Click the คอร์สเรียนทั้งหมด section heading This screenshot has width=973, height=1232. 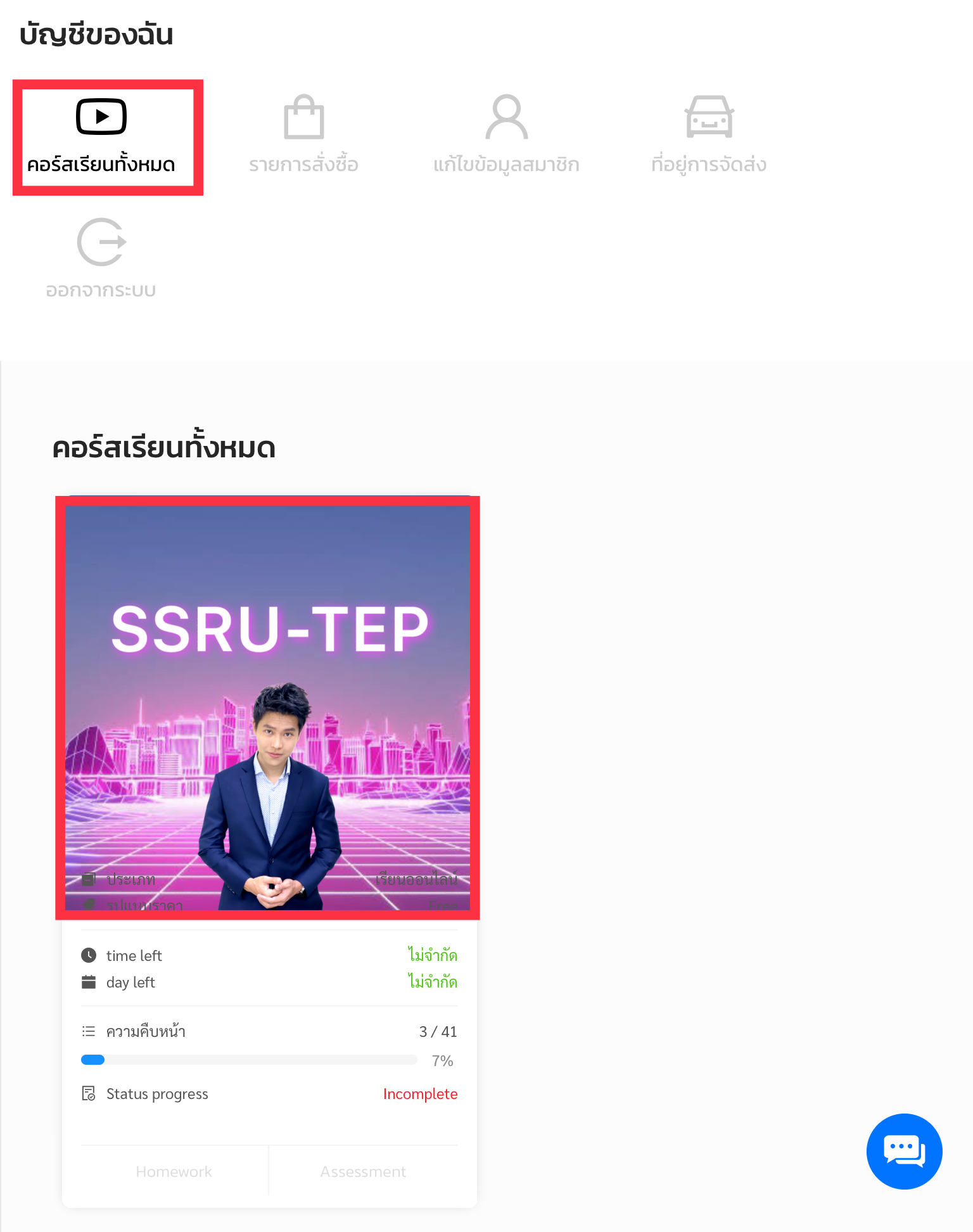164,447
